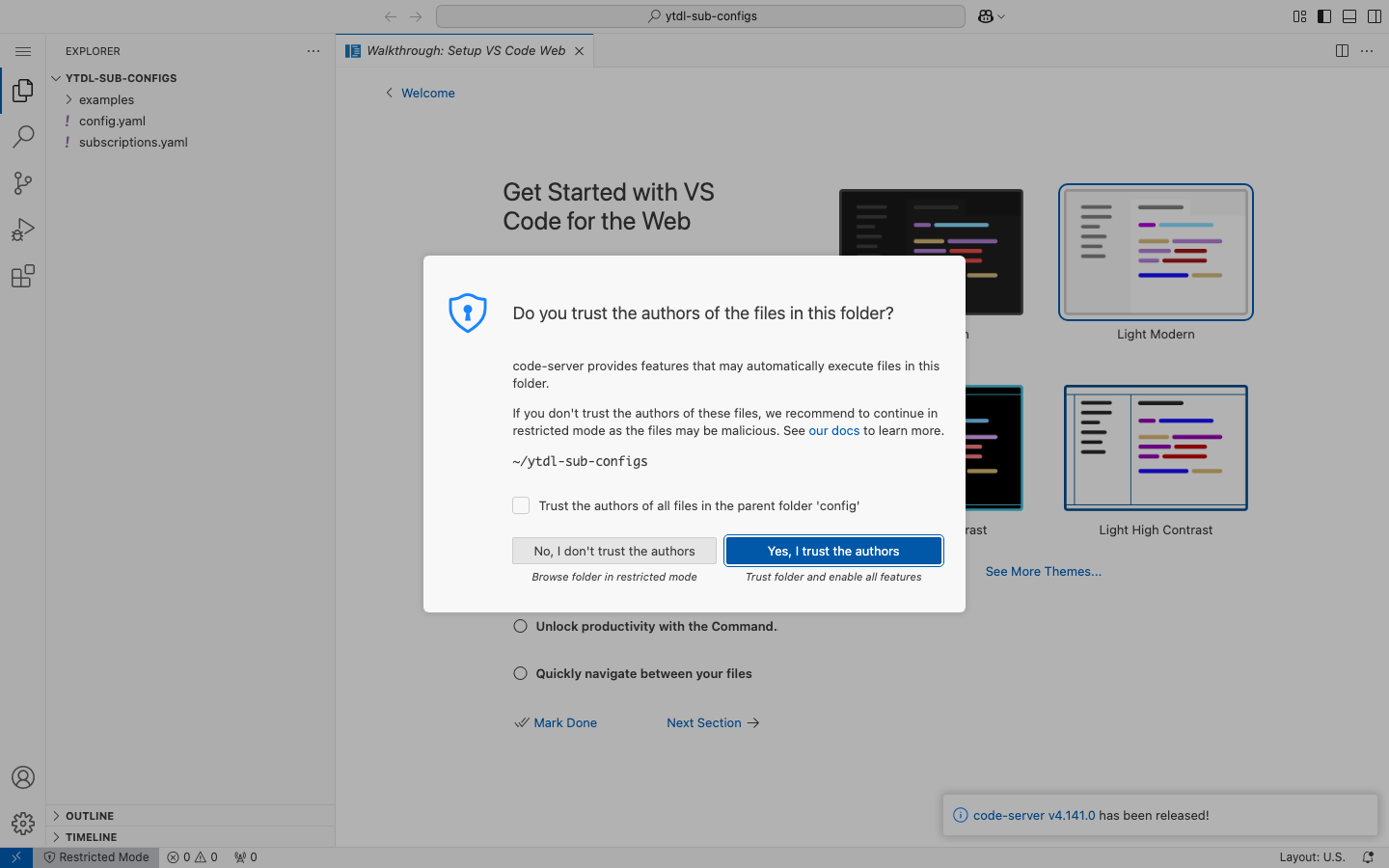
Task: Select 'Quickly navigate between your files' step
Action: pyautogui.click(x=633, y=673)
